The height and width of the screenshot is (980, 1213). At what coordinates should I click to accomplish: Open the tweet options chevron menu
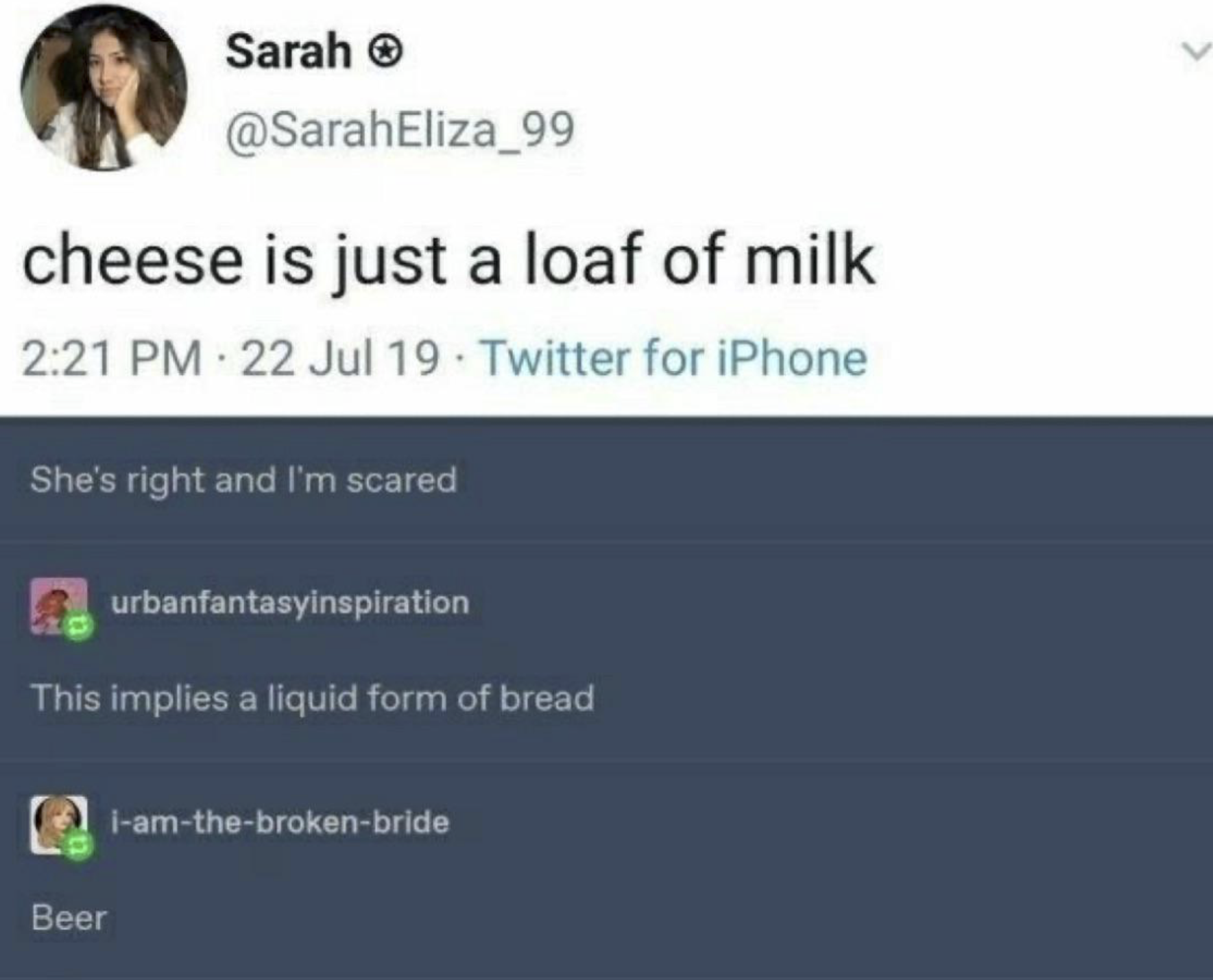tap(1195, 53)
